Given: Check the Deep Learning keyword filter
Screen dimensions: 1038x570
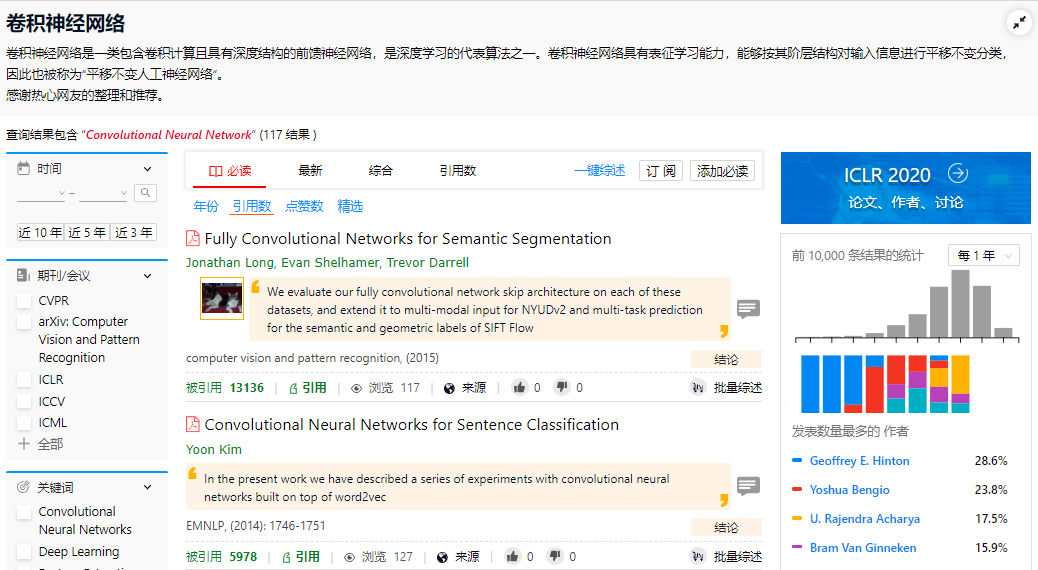Looking at the screenshot, I should (24, 551).
